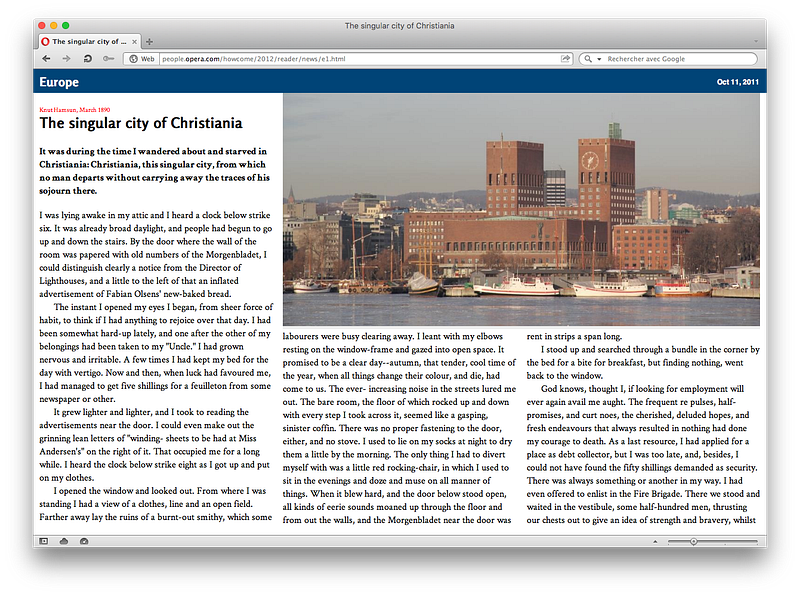The height and width of the screenshot is (595, 800).
Task: Open the search engine dropdown arrow
Action: point(599,59)
